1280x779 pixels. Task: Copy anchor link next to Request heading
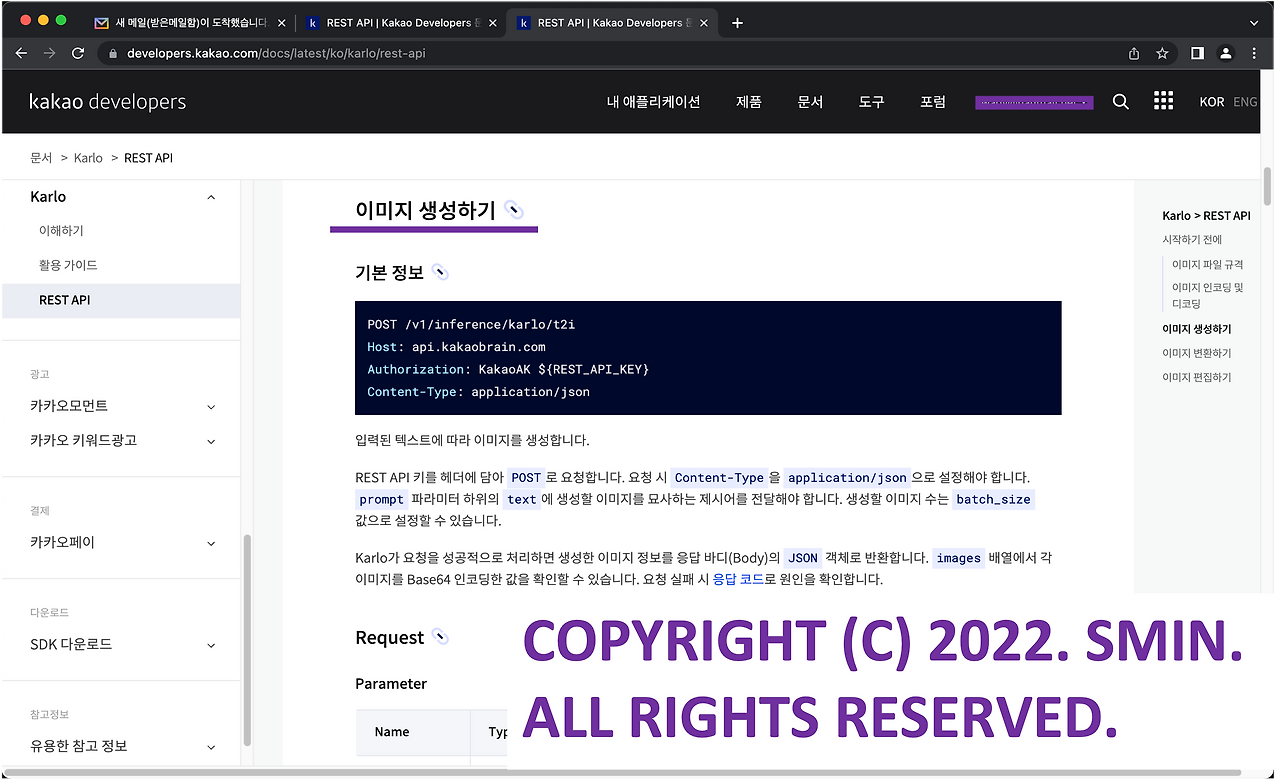[440, 637]
